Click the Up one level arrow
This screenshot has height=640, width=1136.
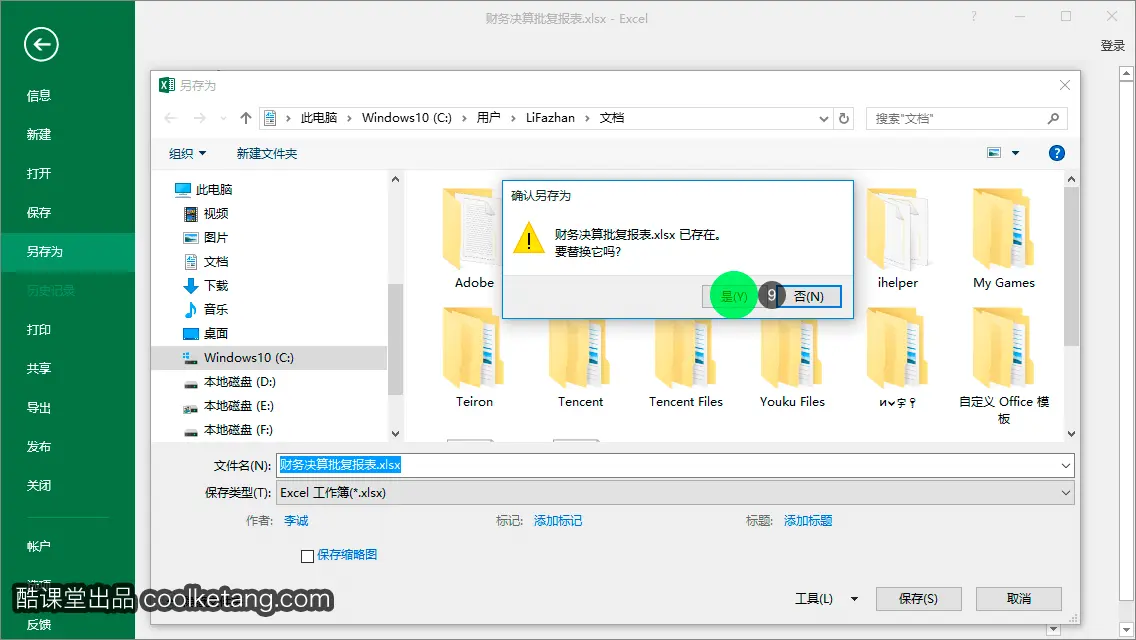pyautogui.click(x=246, y=118)
